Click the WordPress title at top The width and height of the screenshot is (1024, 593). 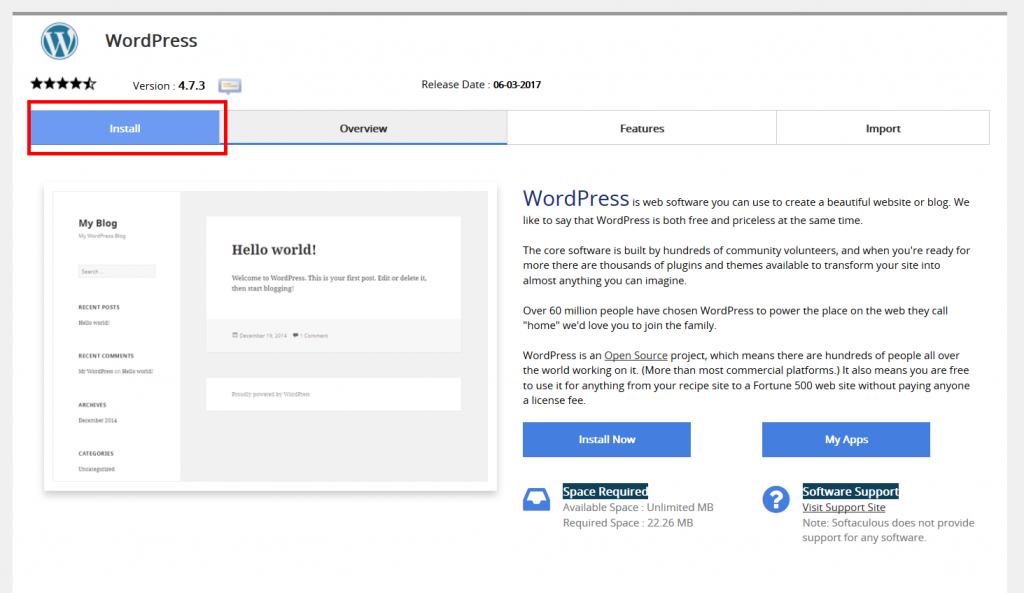(152, 40)
